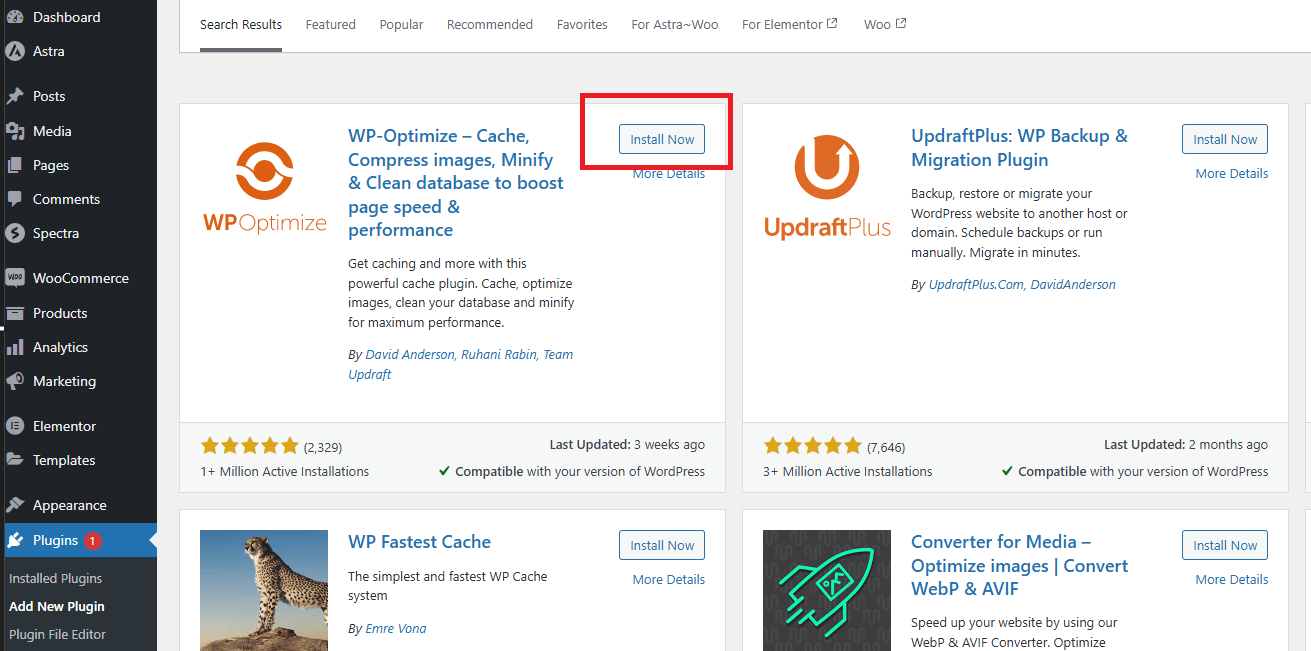This screenshot has height=651, width=1311.
Task: Install the WP-Optimize plugin
Action: [x=661, y=139]
